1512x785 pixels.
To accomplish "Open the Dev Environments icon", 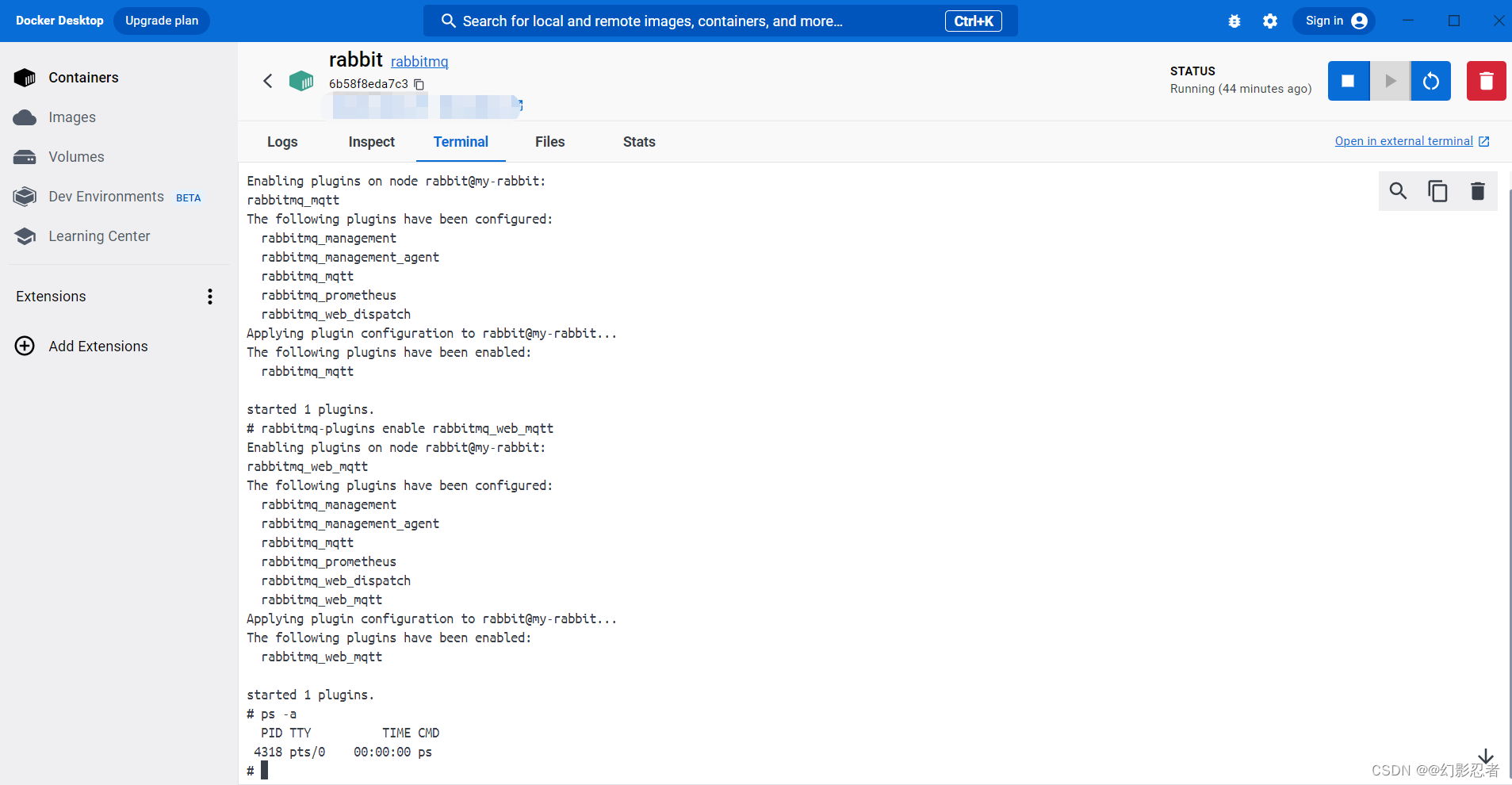I will pos(25,197).
